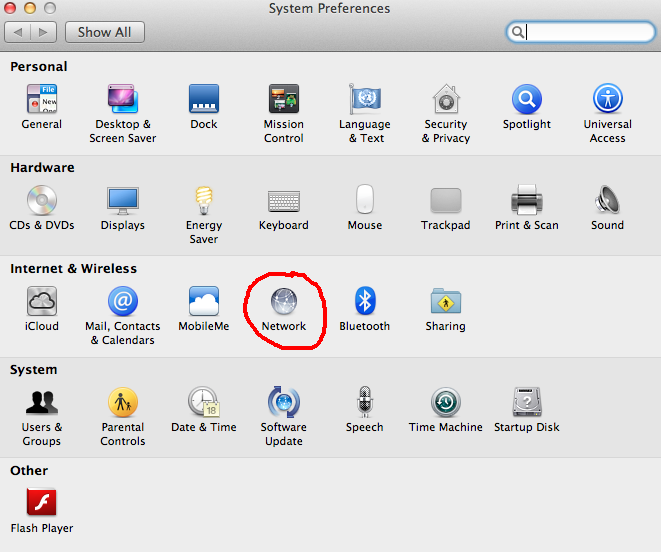Close the System Preferences window
Viewport: 661px width, 552px height.
(x=10, y=8)
